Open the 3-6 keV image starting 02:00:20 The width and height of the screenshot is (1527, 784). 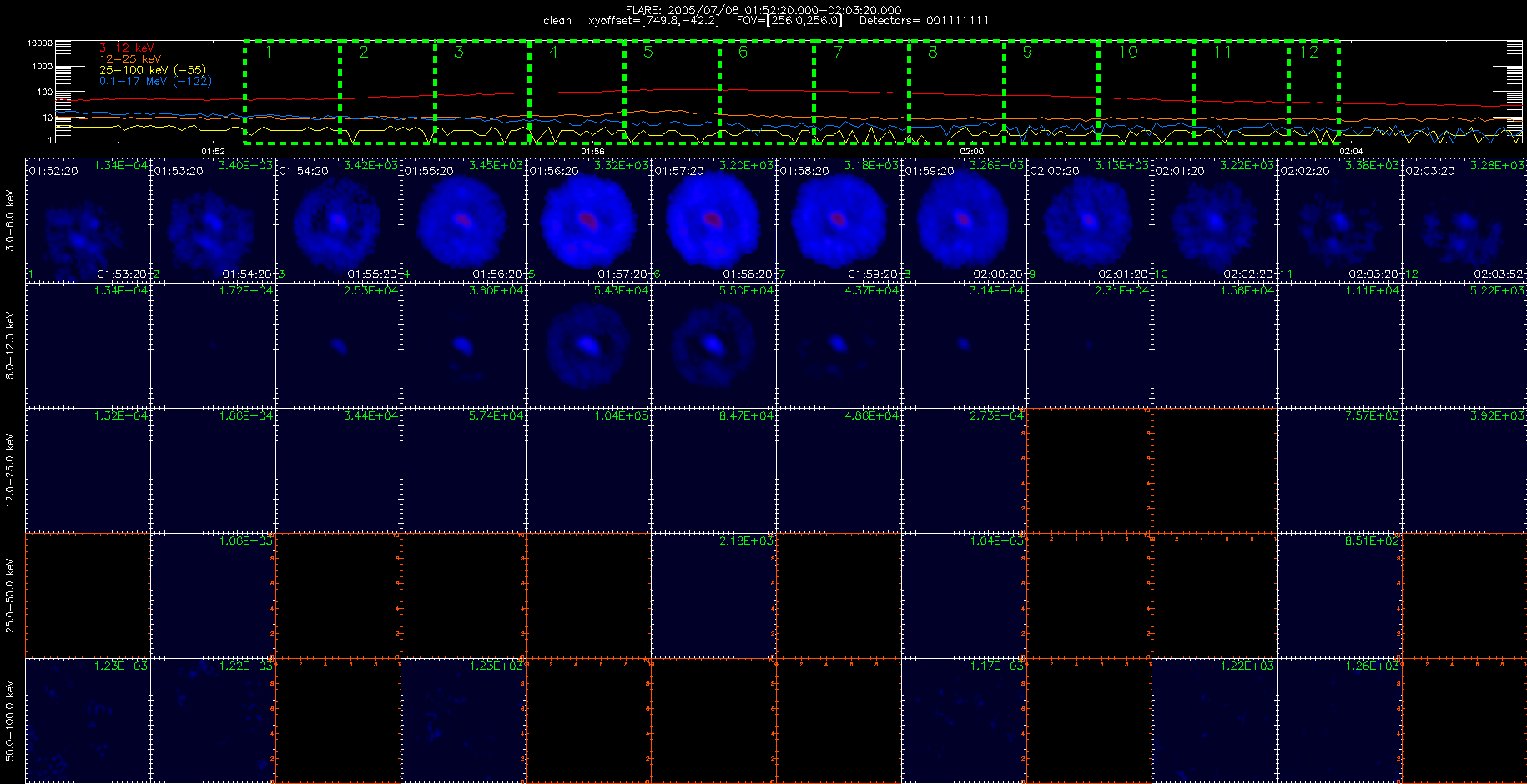pyautogui.click(x=1089, y=220)
